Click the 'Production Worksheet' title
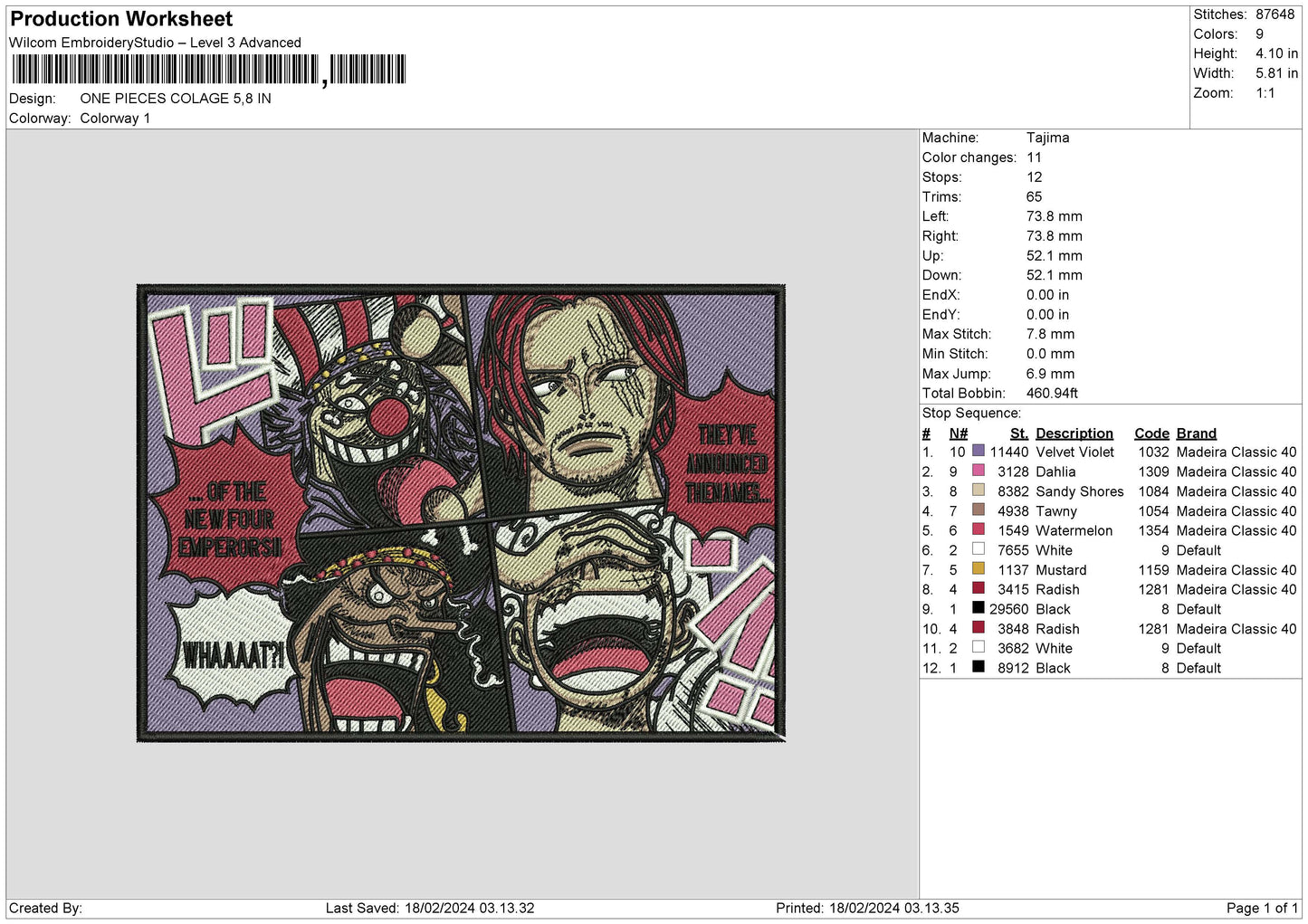The height and width of the screenshot is (924, 1308). coord(121,19)
